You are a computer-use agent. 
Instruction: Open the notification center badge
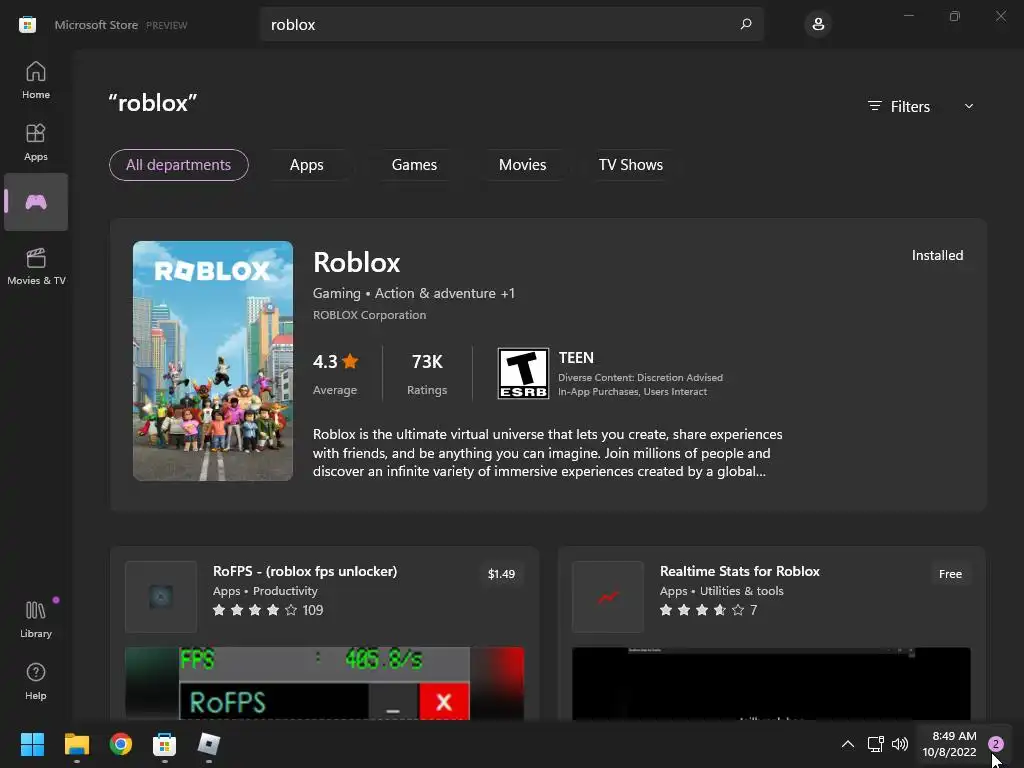click(x=996, y=744)
